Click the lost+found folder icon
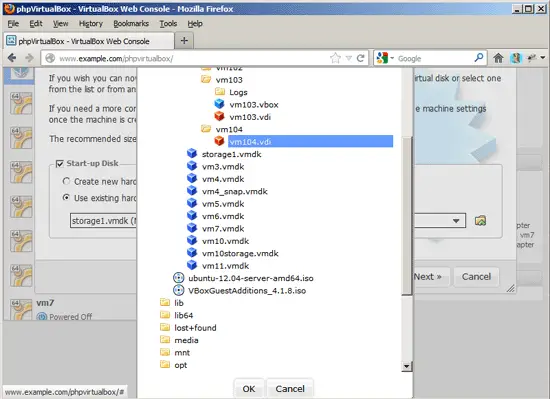Image resolution: width=550 pixels, height=399 pixels. 165,327
